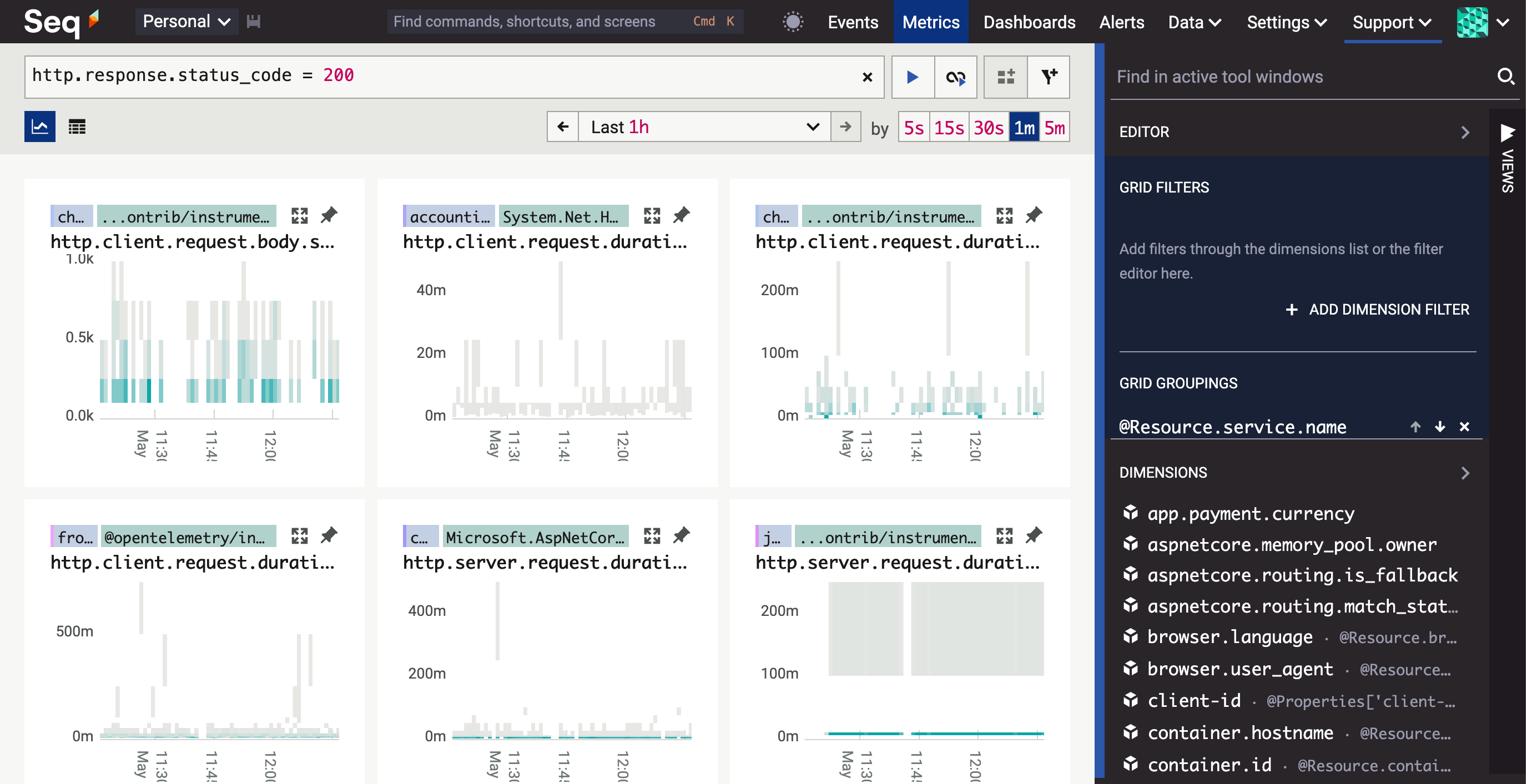
Task: Open the Last 1h time range dropdown
Action: click(704, 127)
